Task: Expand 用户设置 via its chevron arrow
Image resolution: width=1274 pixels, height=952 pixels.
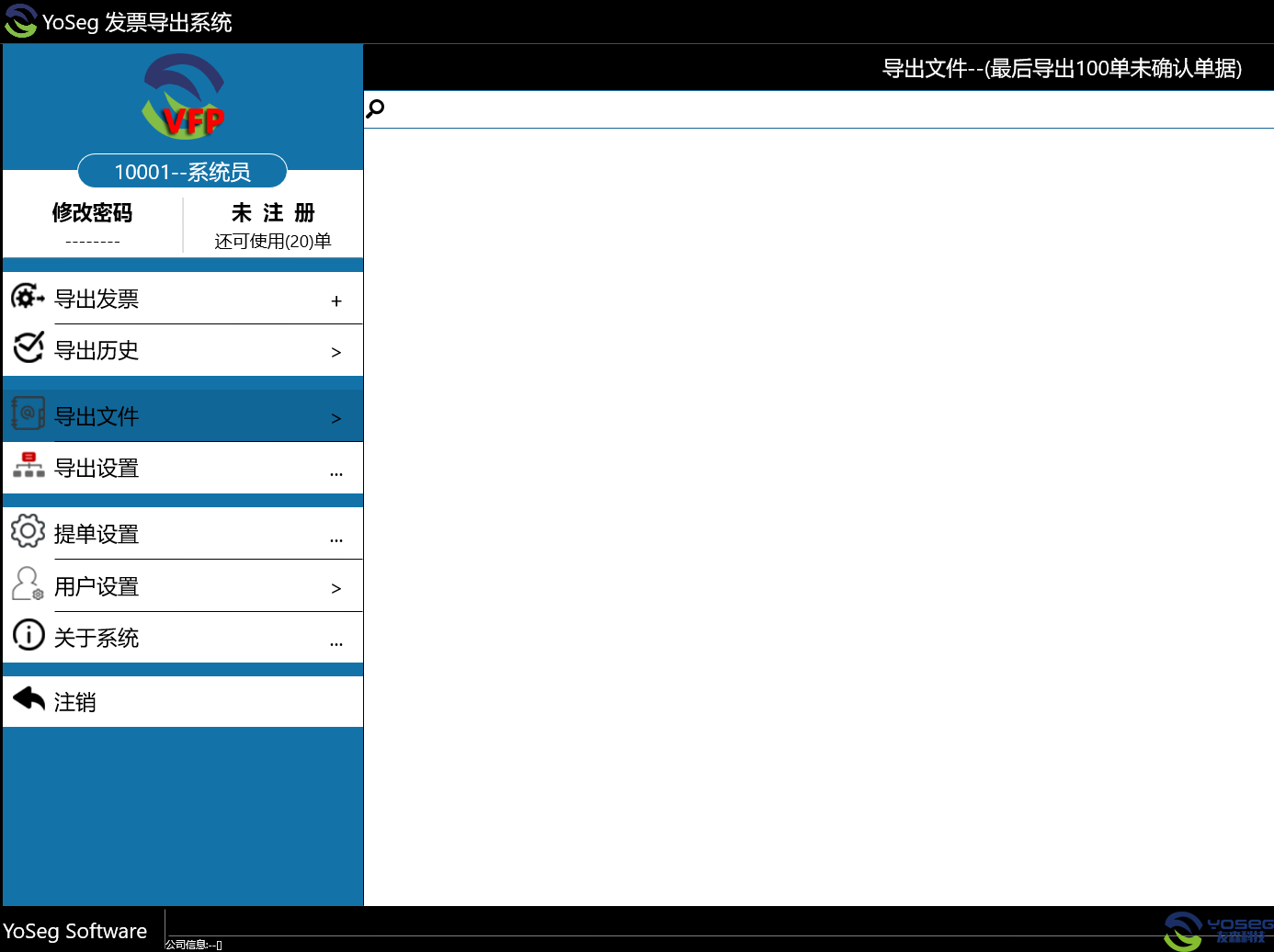Action: (x=336, y=589)
